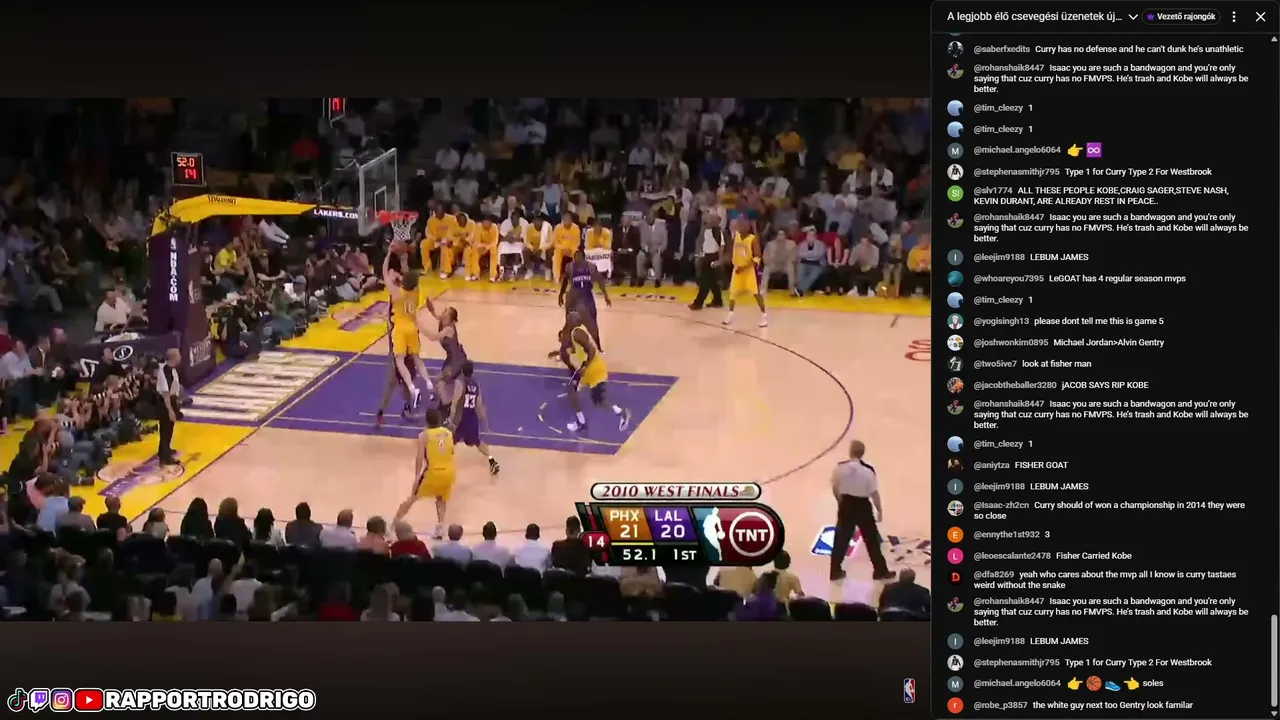The width and height of the screenshot is (1280, 720).
Task: Select the @jacobtheballer3280 username
Action: pyautogui.click(x=1015, y=385)
